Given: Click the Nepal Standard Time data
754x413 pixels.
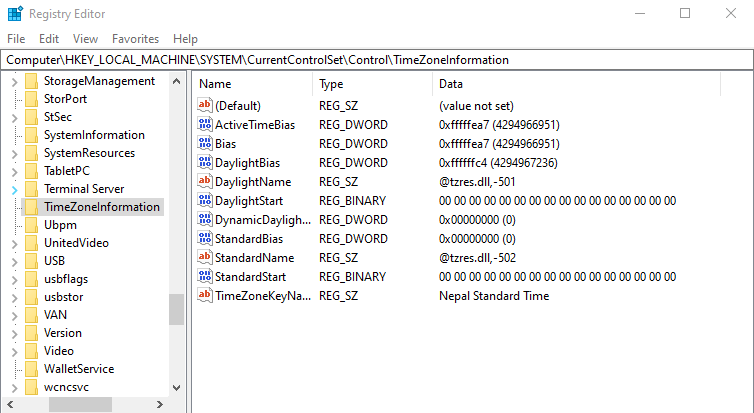Looking at the screenshot, I should point(494,296).
